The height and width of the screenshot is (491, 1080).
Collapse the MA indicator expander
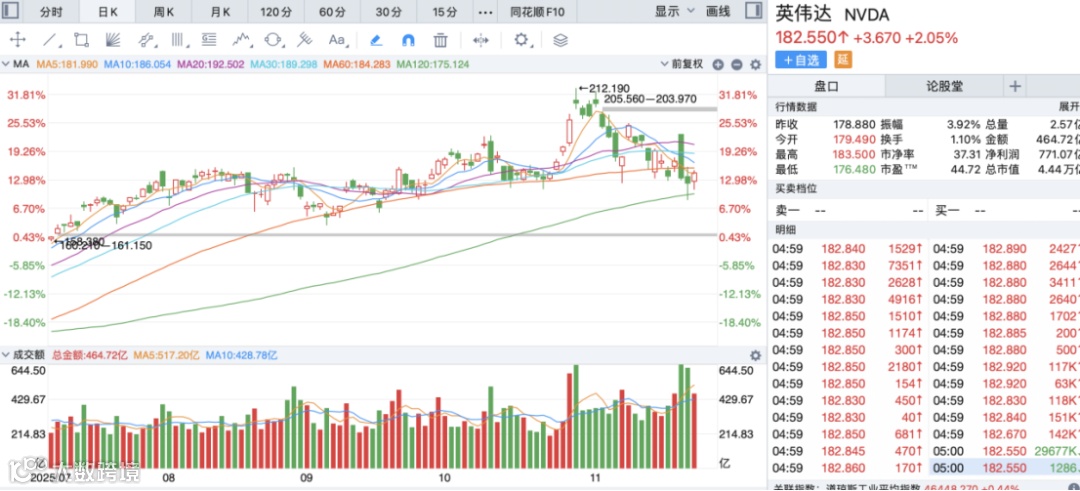[x=6, y=65]
